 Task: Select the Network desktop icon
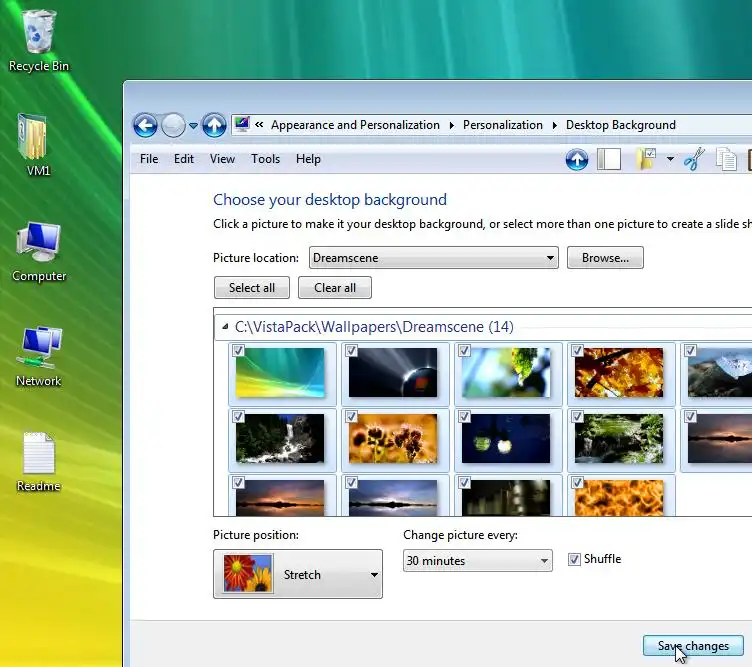pyautogui.click(x=39, y=356)
